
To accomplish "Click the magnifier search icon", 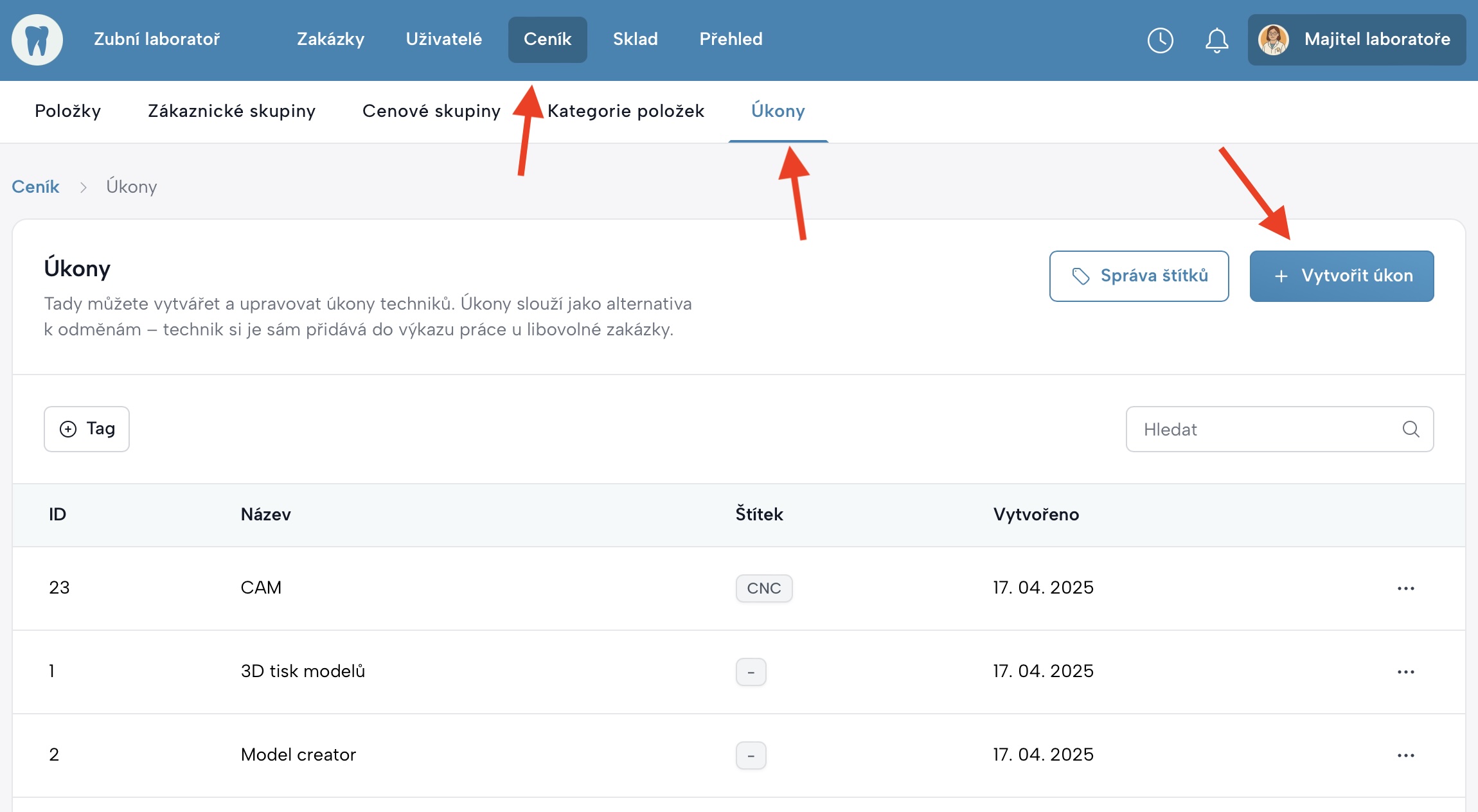I will (1411, 429).
